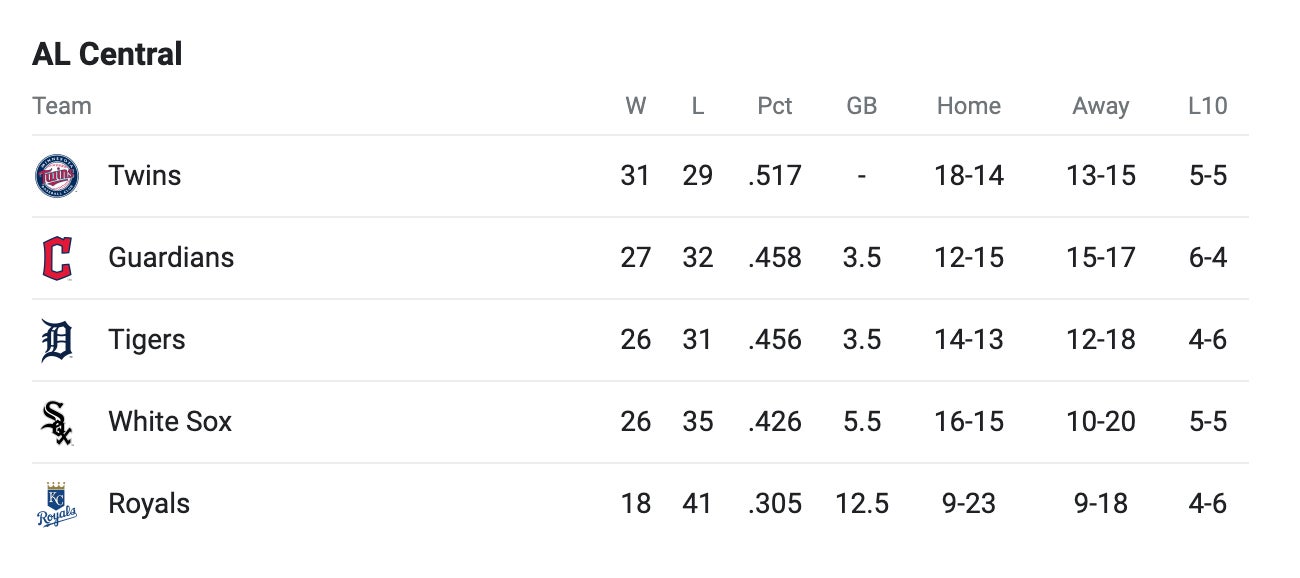Open the White Sox team page
This screenshot has height=578, width=1300.
pos(170,422)
